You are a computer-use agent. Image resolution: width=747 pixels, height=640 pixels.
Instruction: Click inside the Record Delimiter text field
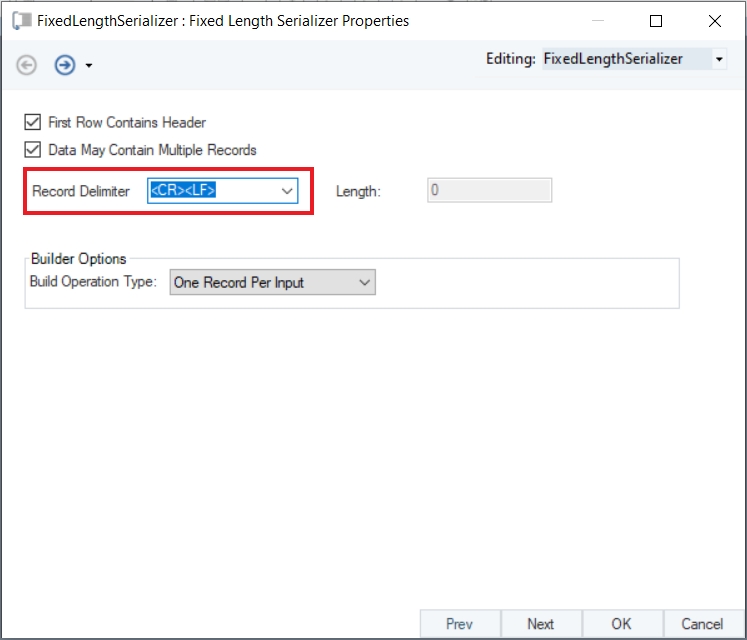(x=210, y=191)
